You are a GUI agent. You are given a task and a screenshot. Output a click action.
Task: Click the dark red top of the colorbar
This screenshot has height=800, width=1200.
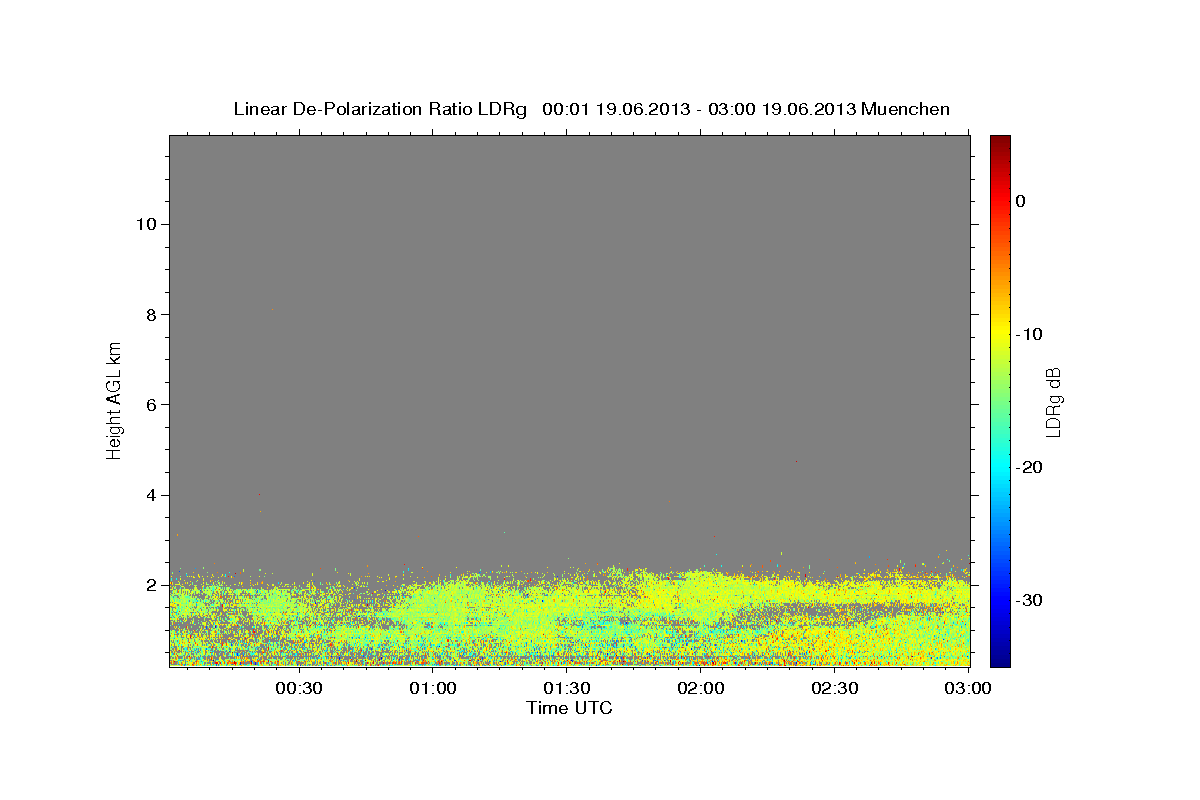point(1000,143)
